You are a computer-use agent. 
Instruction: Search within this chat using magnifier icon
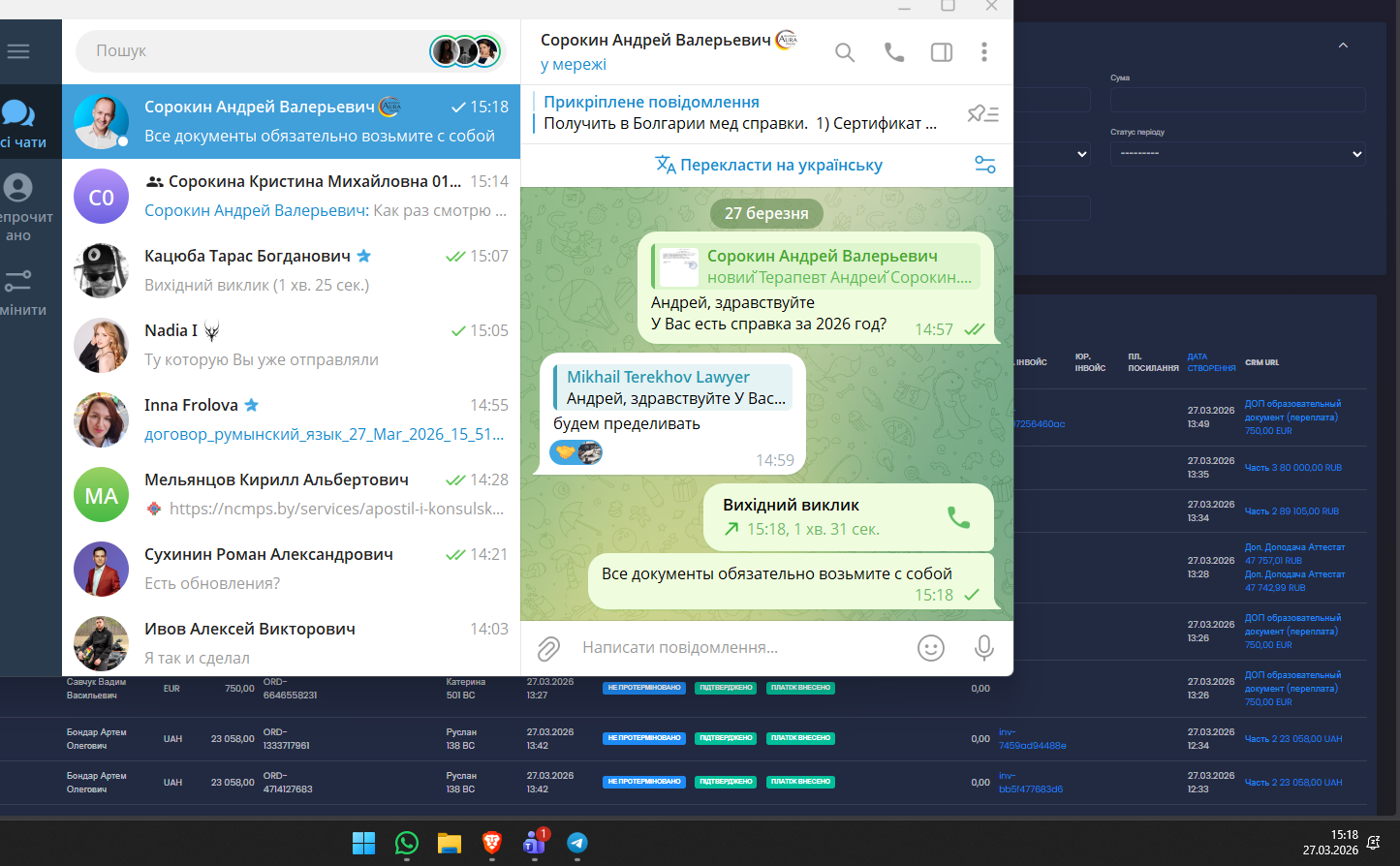click(x=845, y=52)
